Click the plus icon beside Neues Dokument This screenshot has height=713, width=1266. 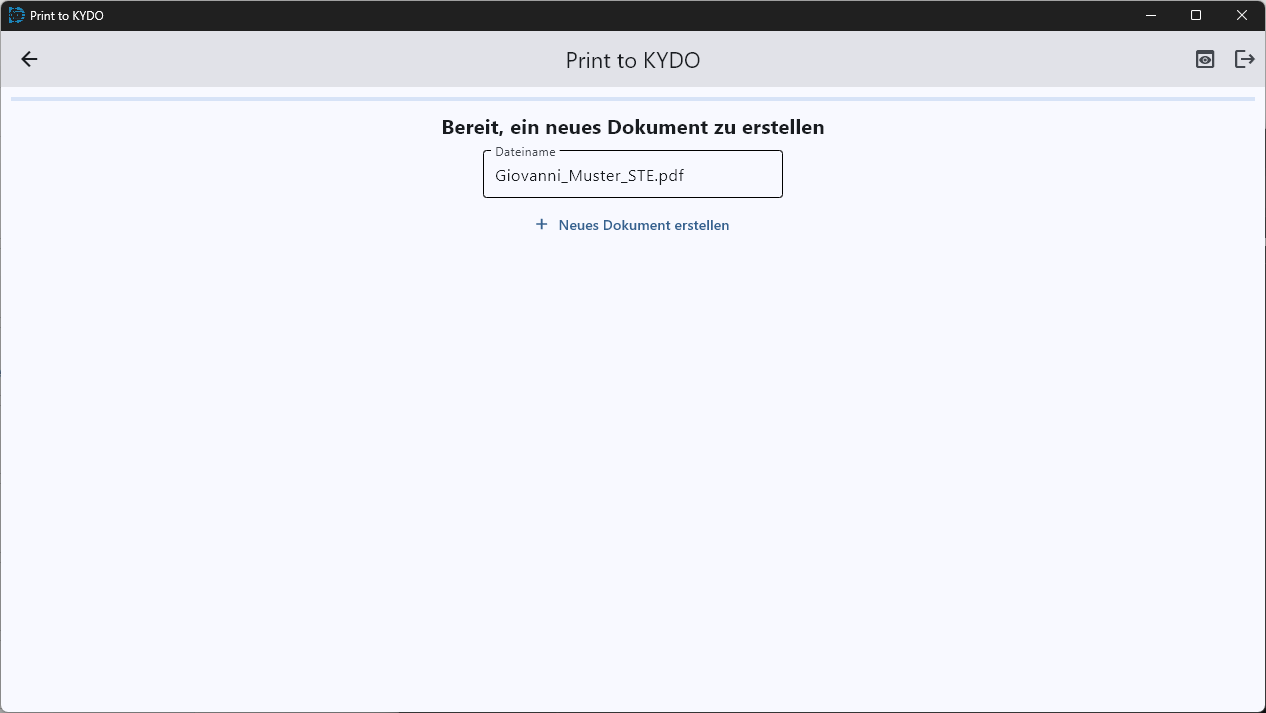tap(541, 225)
